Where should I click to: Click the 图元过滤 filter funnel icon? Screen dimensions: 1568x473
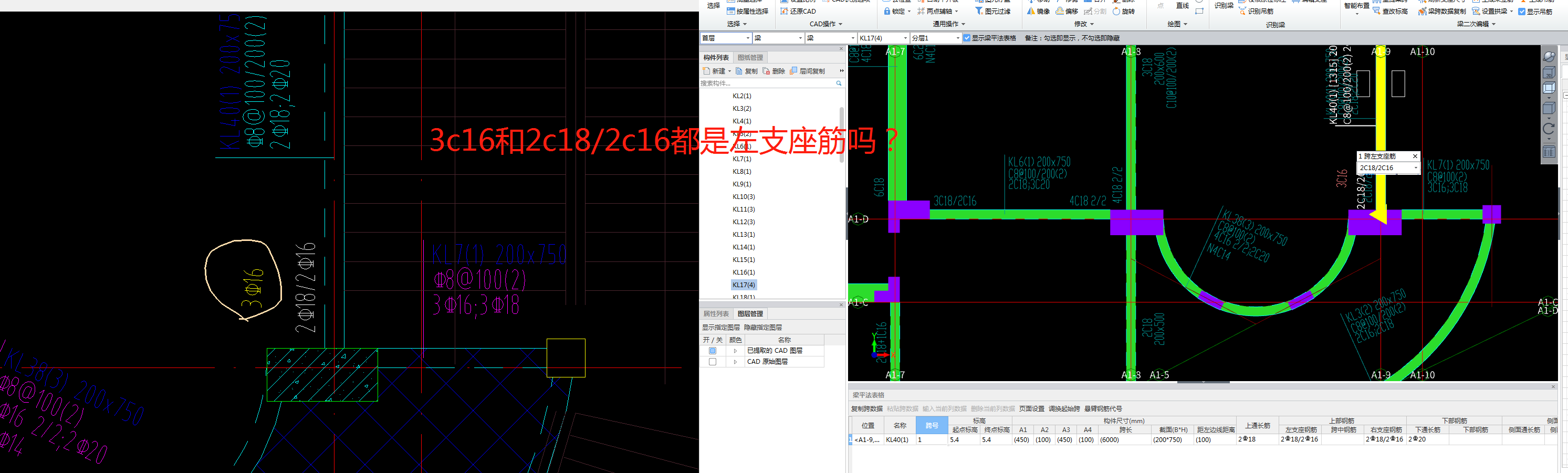[x=979, y=12]
